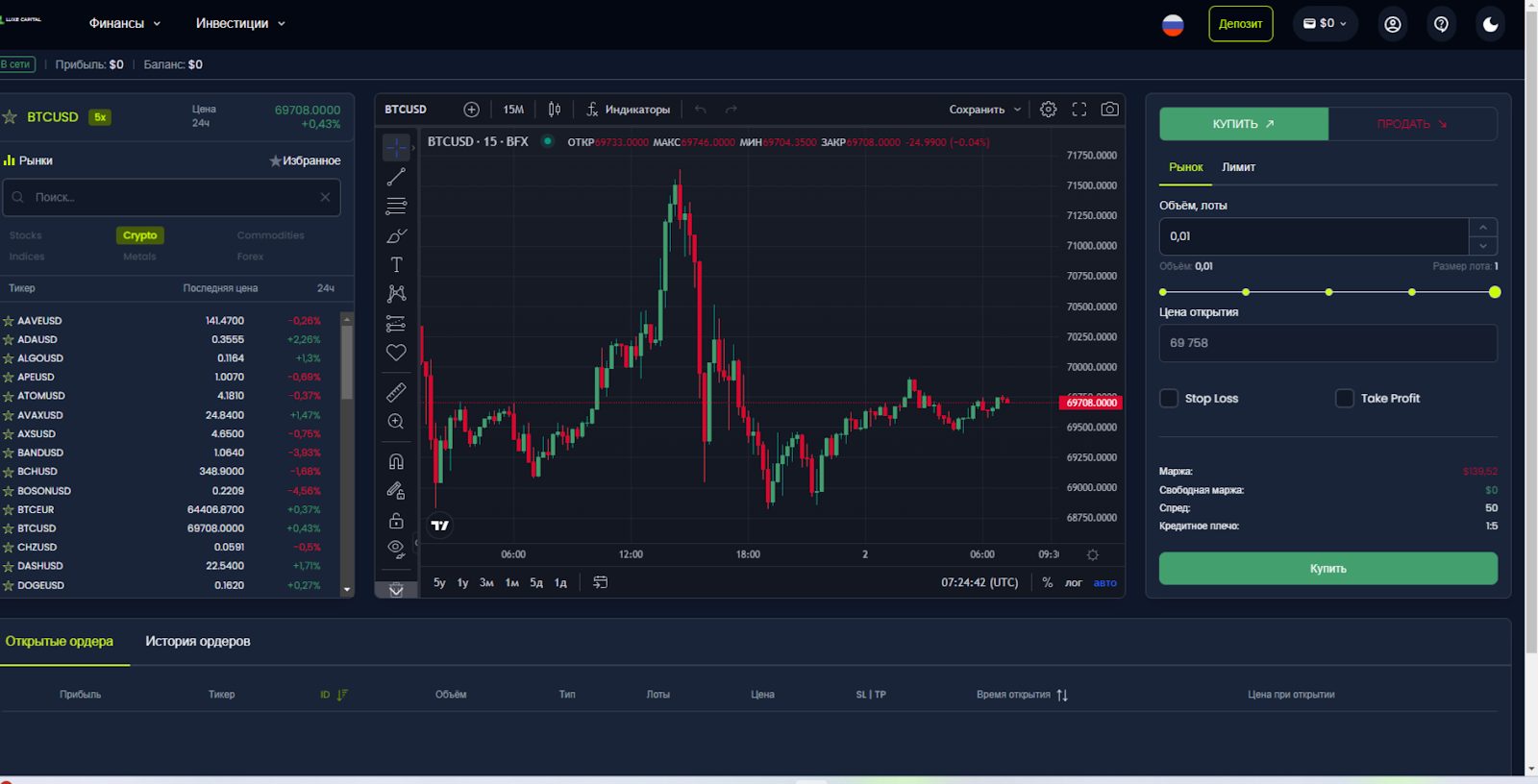Toggle logarithmic scale 'лог'

pyautogui.click(x=1074, y=582)
